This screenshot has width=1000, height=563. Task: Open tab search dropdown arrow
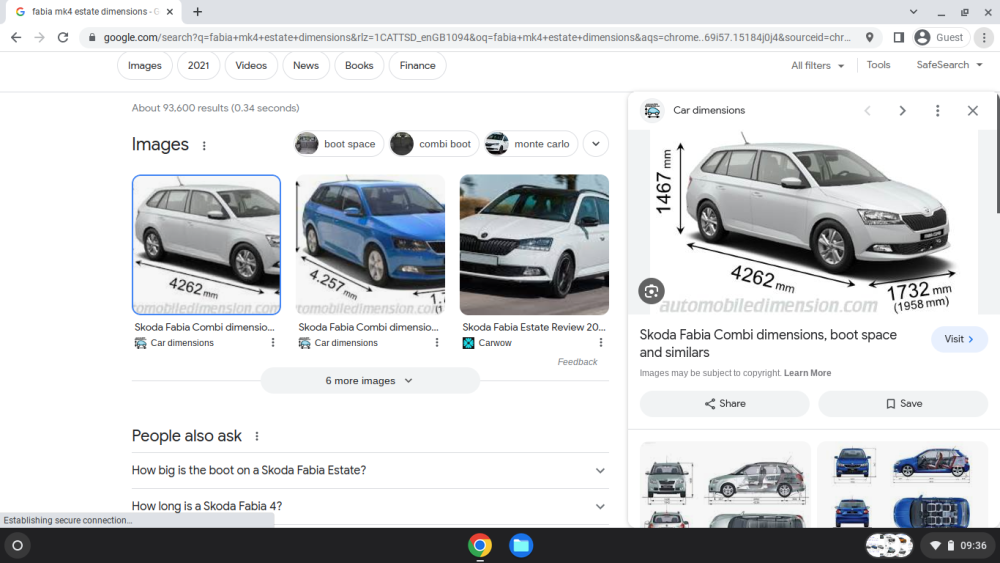[x=913, y=11]
